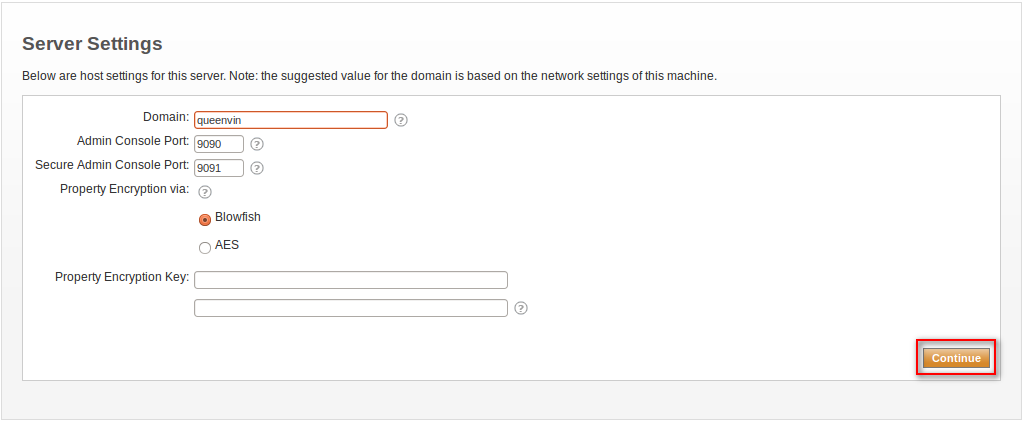Click the "Secure Admin Console Port:" label

pos(112,164)
